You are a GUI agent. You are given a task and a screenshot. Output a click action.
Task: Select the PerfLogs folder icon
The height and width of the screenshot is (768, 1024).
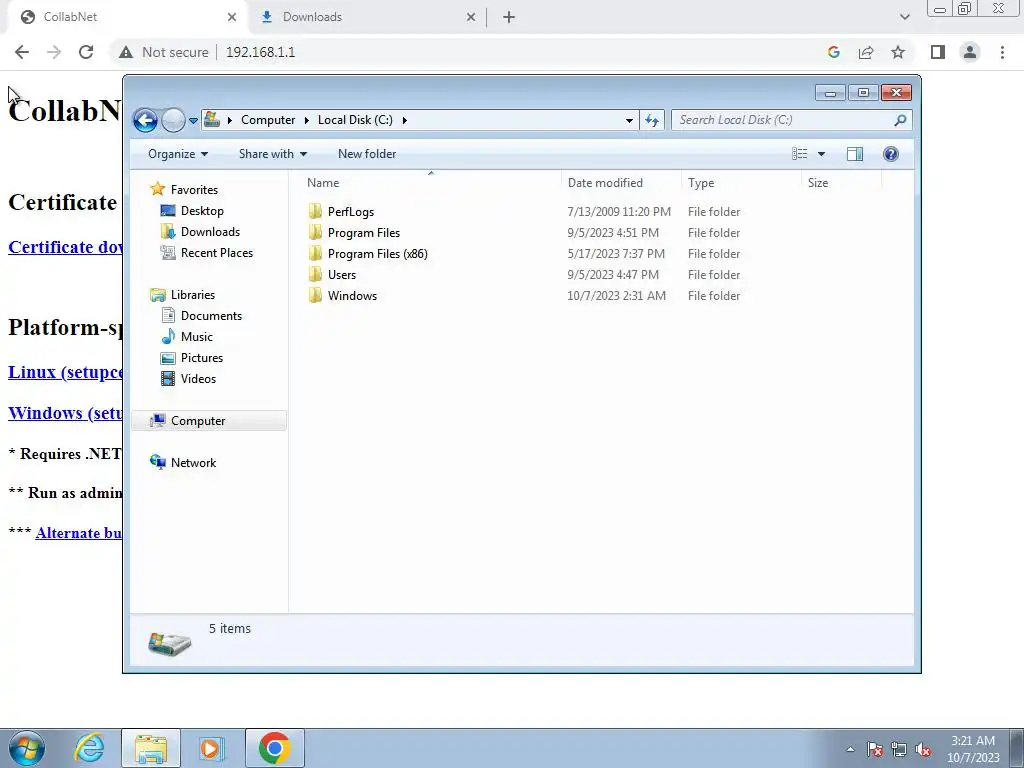315,212
